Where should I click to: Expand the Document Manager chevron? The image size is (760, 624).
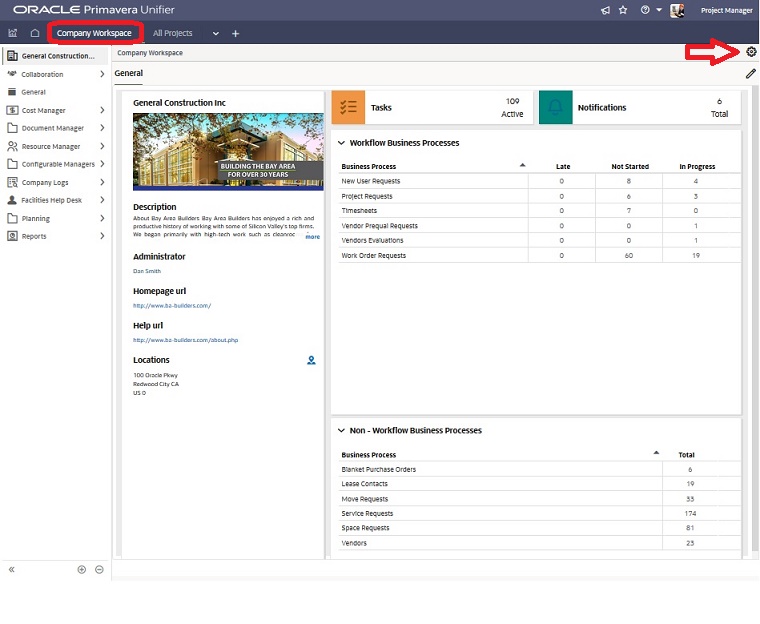point(102,128)
